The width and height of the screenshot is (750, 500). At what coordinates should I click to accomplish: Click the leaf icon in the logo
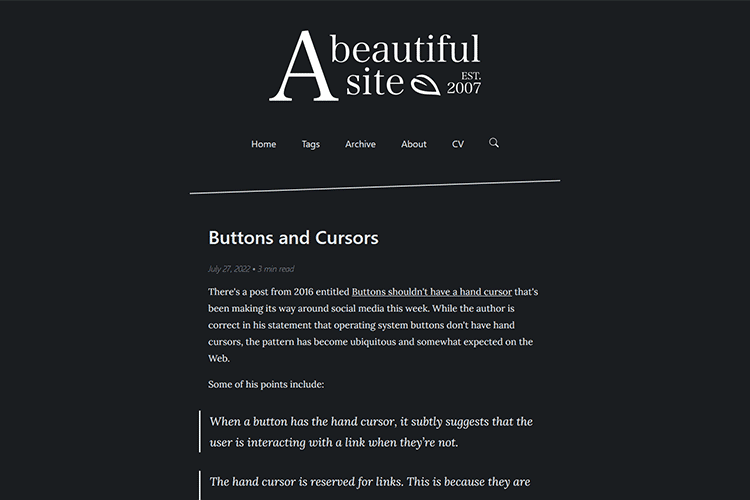pos(427,84)
